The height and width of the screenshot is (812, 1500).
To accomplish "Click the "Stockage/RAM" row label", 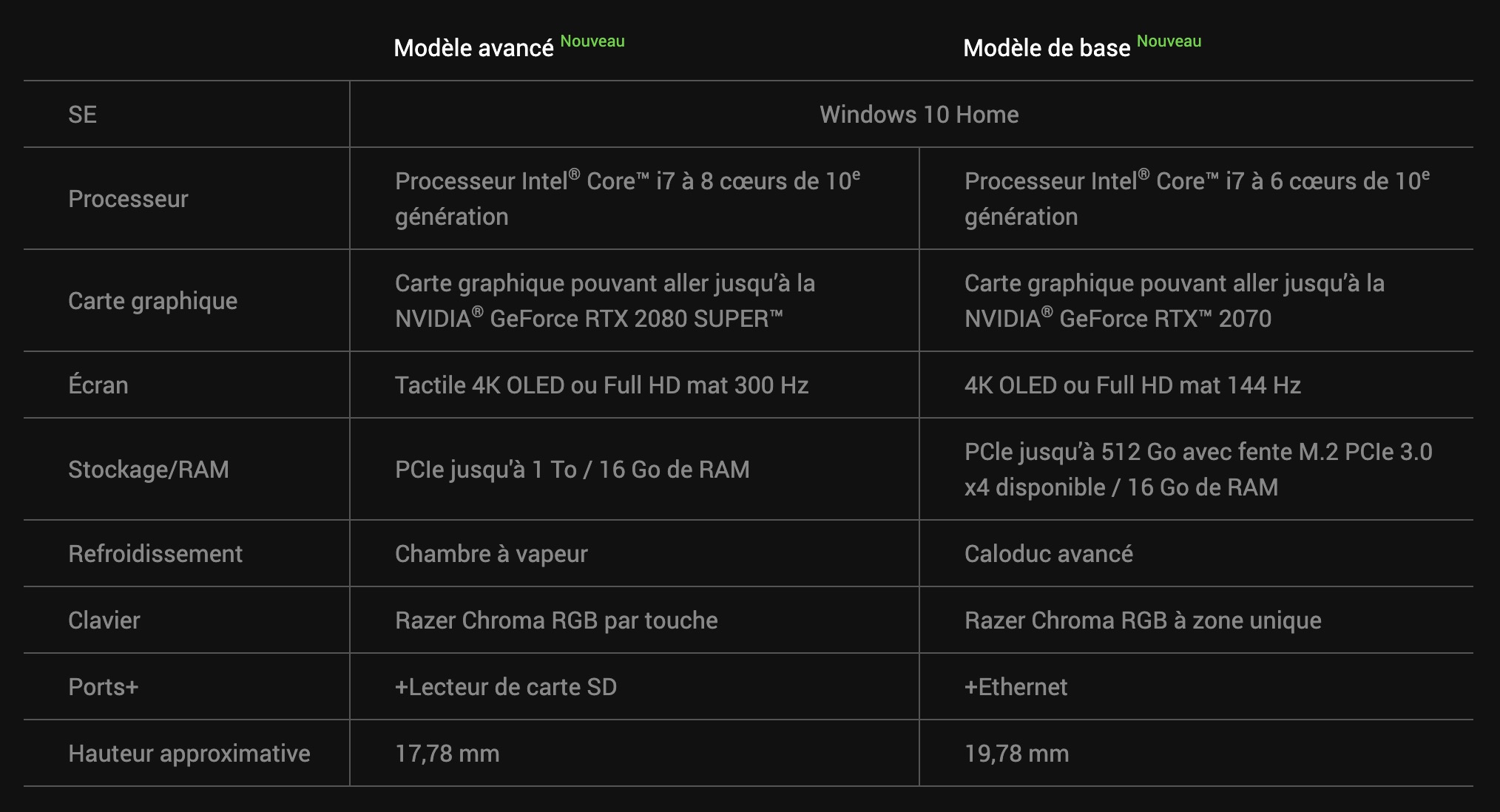I will (x=148, y=470).
